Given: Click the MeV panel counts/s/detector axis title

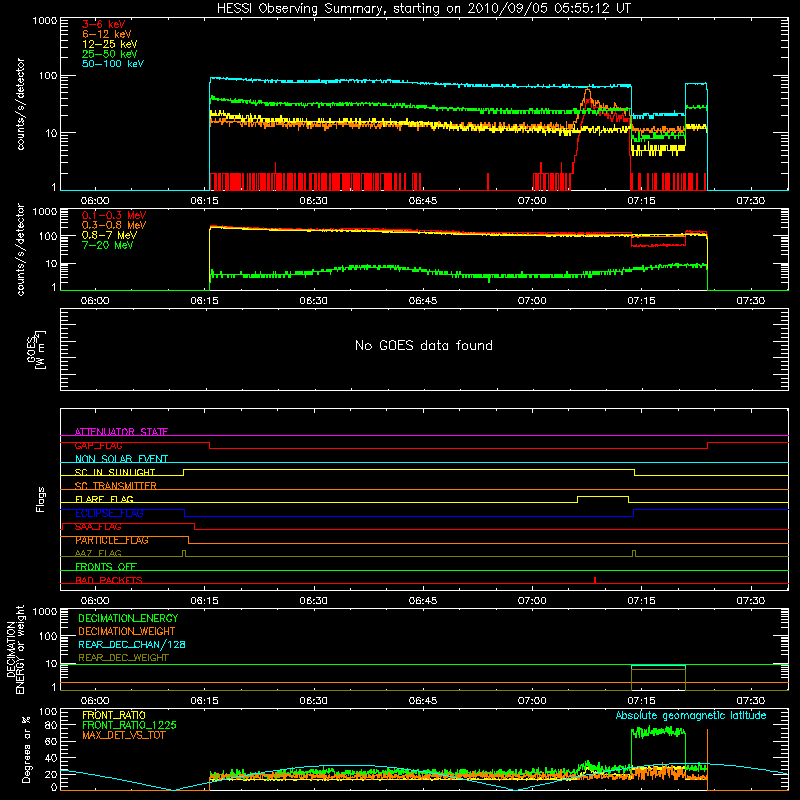Looking at the screenshot, I should 20,249.
